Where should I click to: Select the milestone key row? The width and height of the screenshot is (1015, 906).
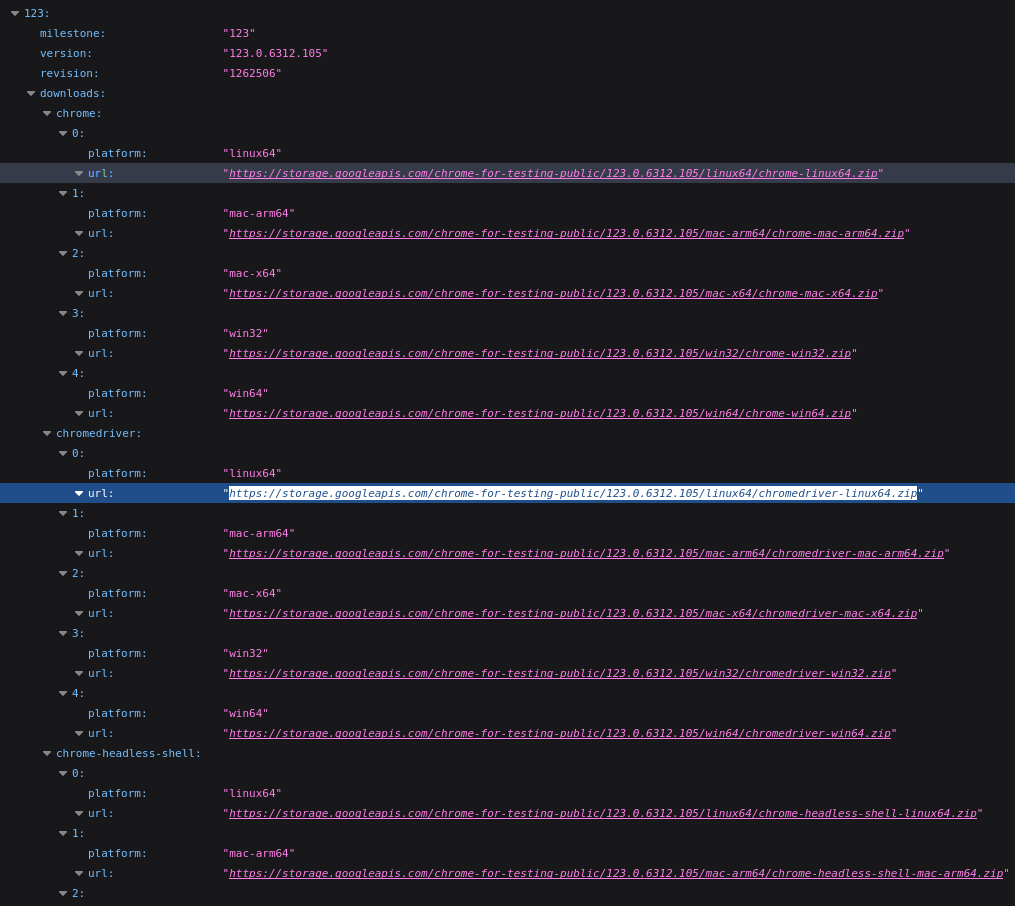[x=72, y=34]
